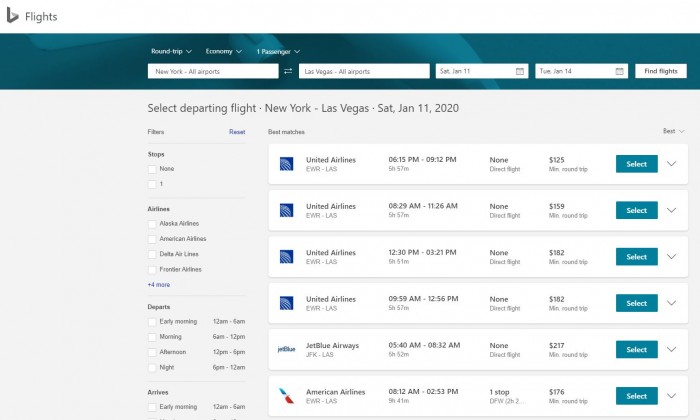700x420 pixels.
Task: Click the JetBlue Airways logo
Action: coord(286,349)
